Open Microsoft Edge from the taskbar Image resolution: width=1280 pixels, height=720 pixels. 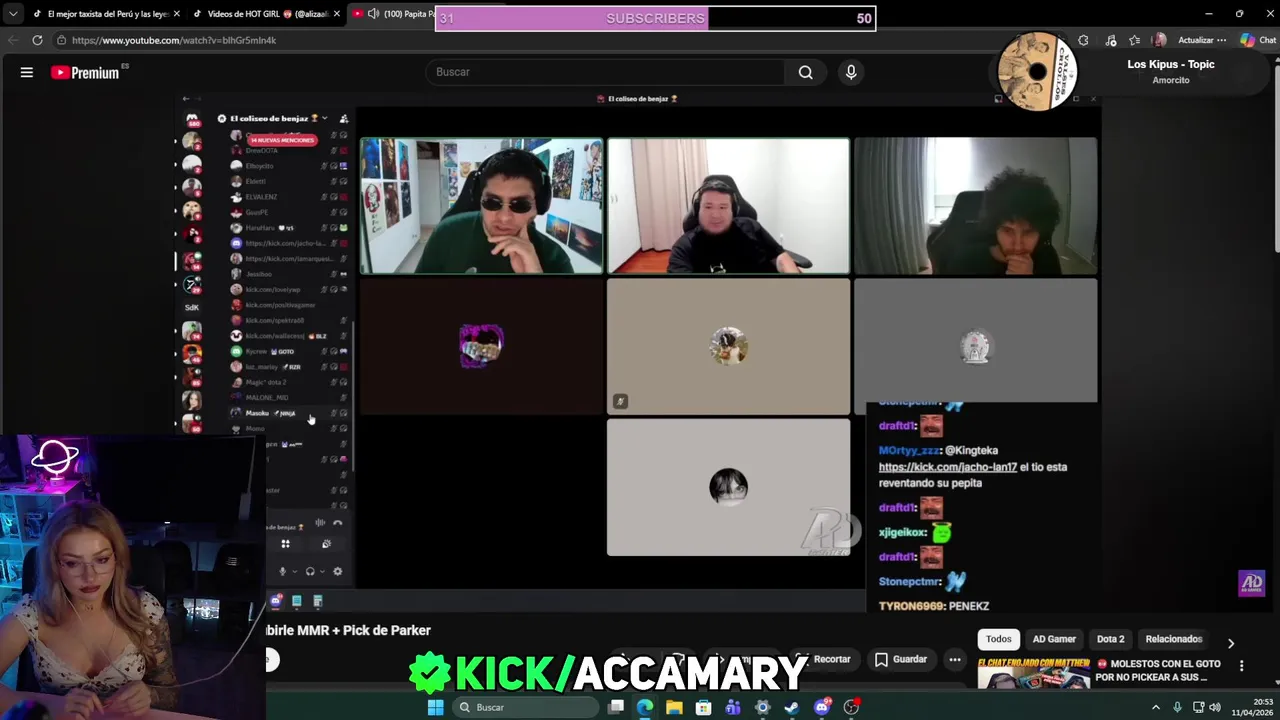pyautogui.click(x=645, y=707)
